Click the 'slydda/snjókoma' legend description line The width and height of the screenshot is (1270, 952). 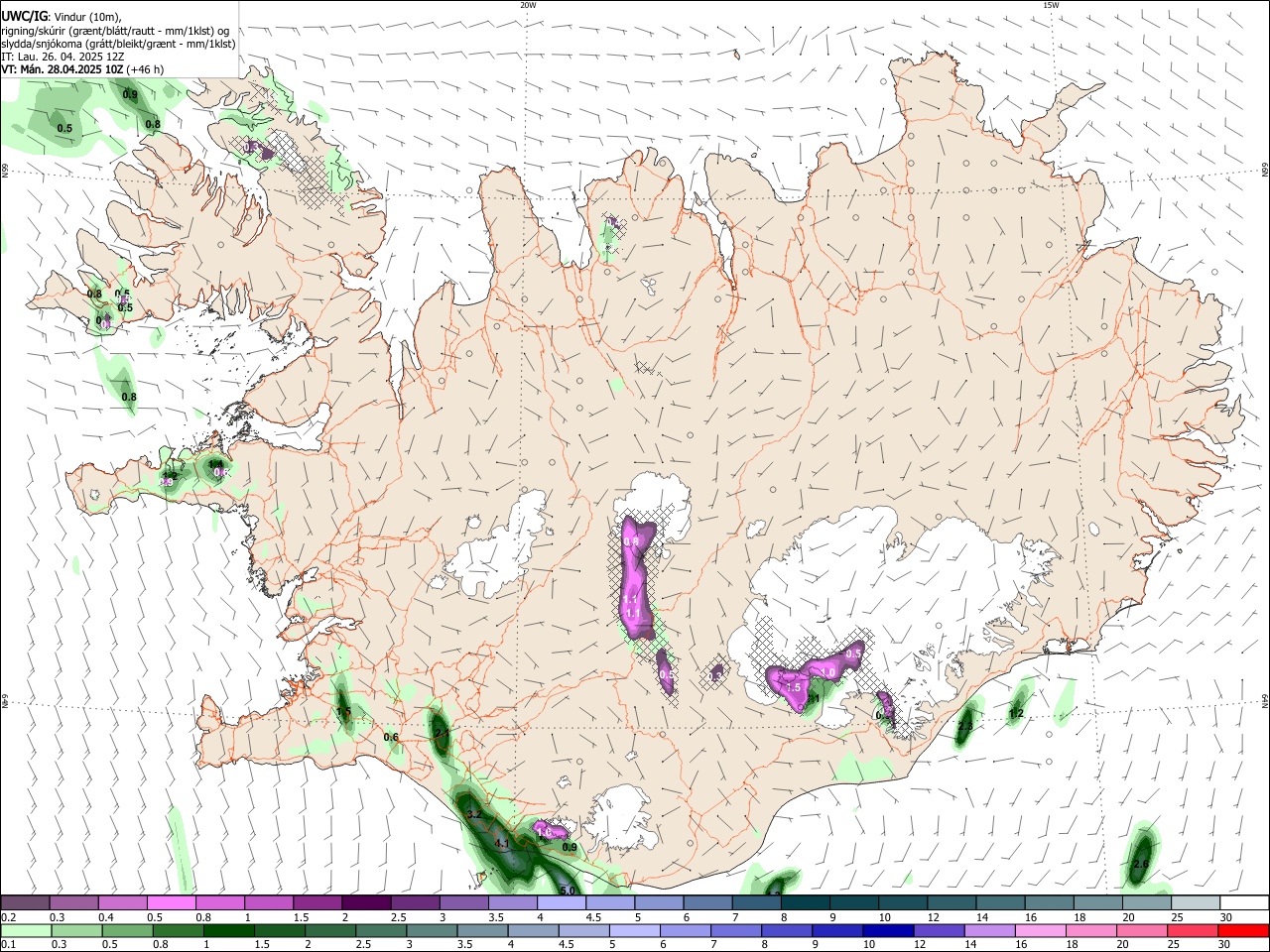(x=118, y=44)
